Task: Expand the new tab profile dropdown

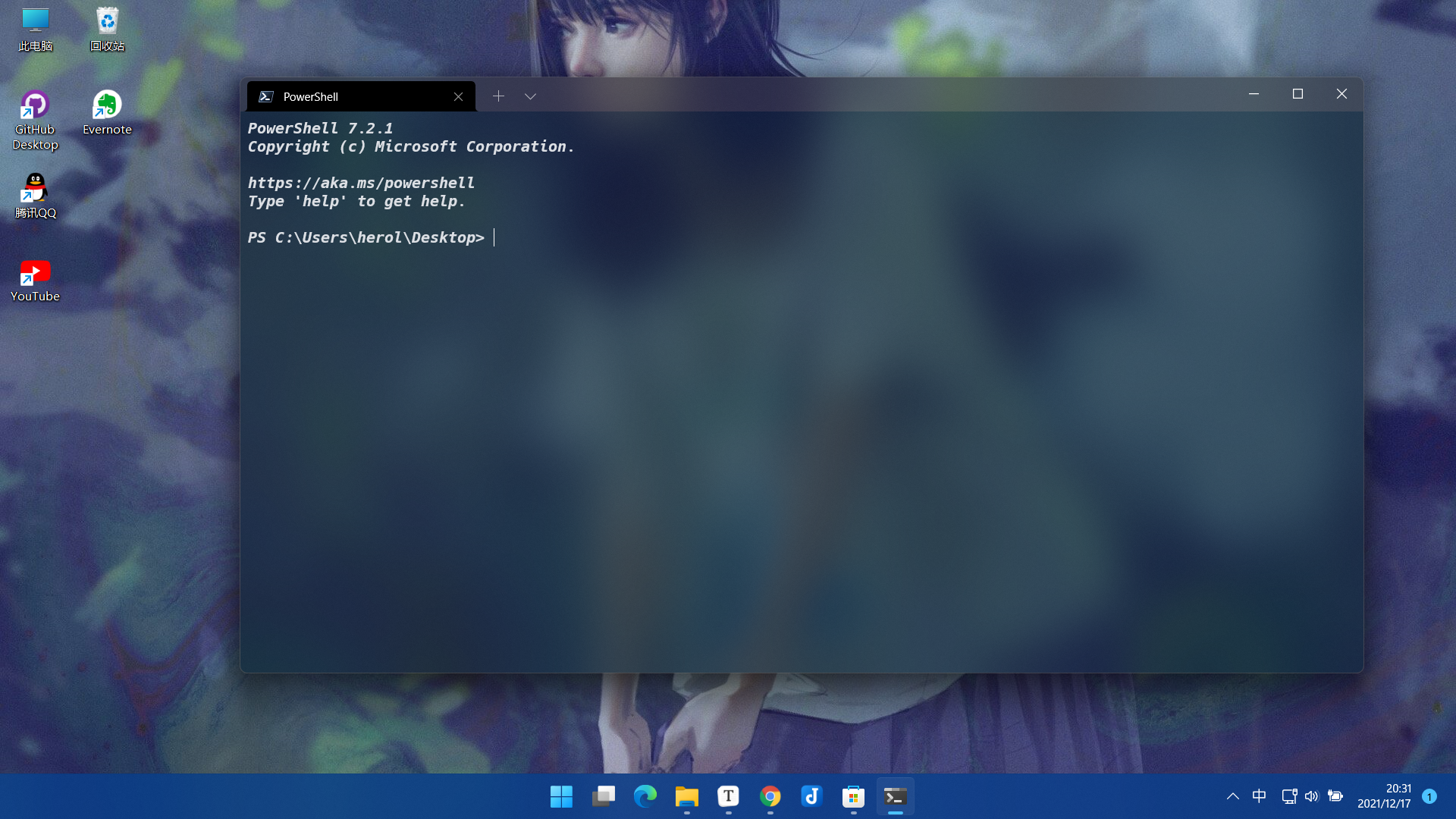Action: click(x=530, y=96)
